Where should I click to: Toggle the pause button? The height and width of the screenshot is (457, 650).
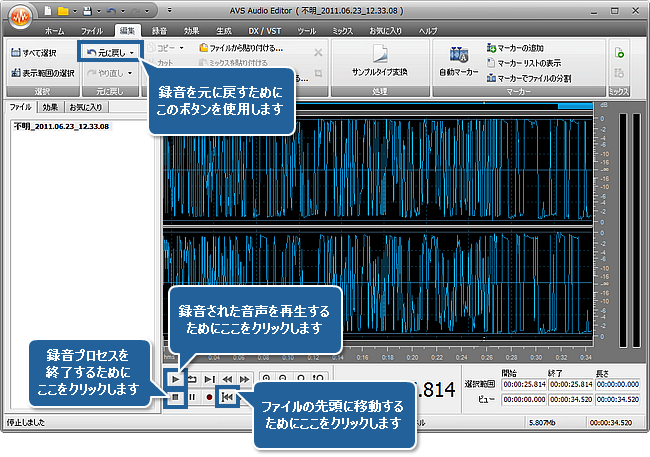[192, 397]
